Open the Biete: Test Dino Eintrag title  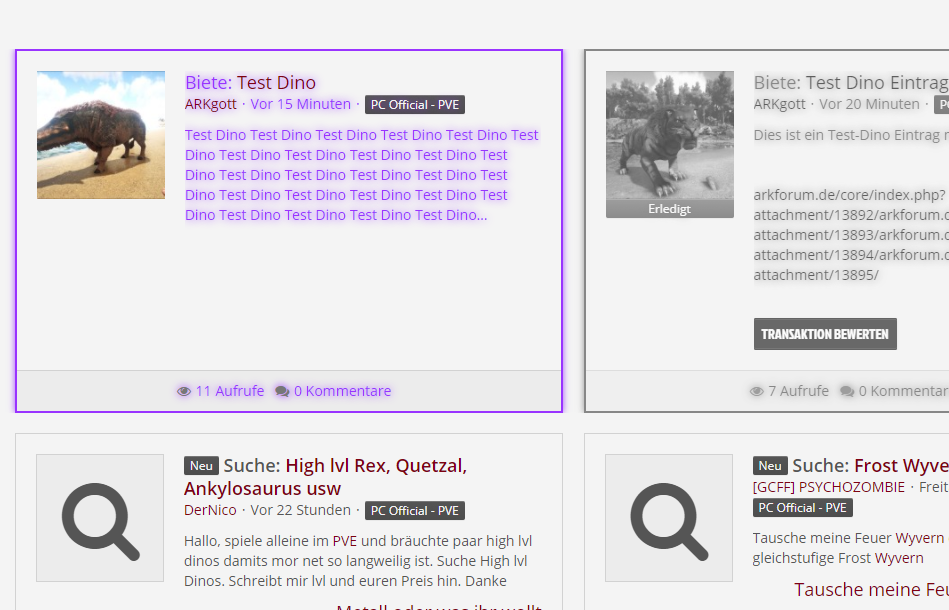(x=850, y=83)
